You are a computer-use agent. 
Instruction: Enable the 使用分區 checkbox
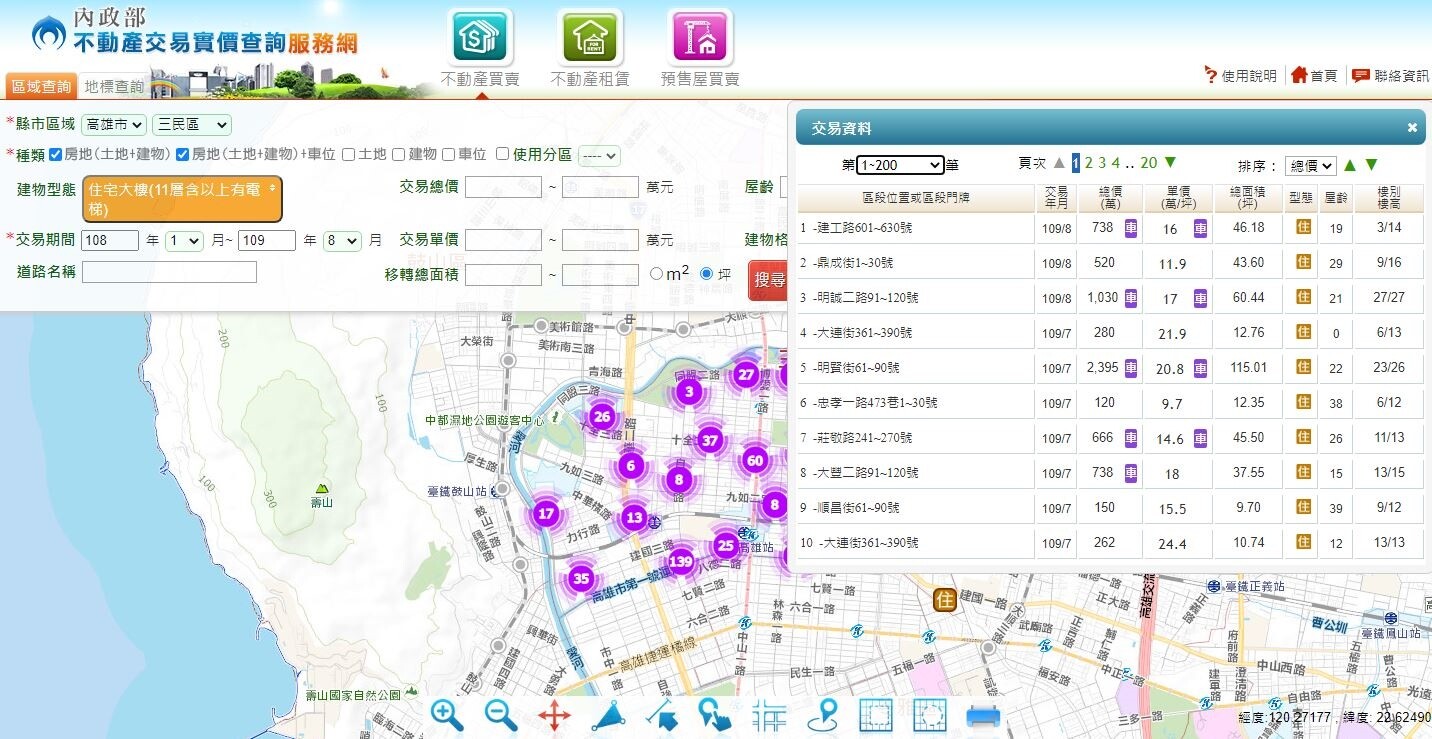(x=502, y=154)
